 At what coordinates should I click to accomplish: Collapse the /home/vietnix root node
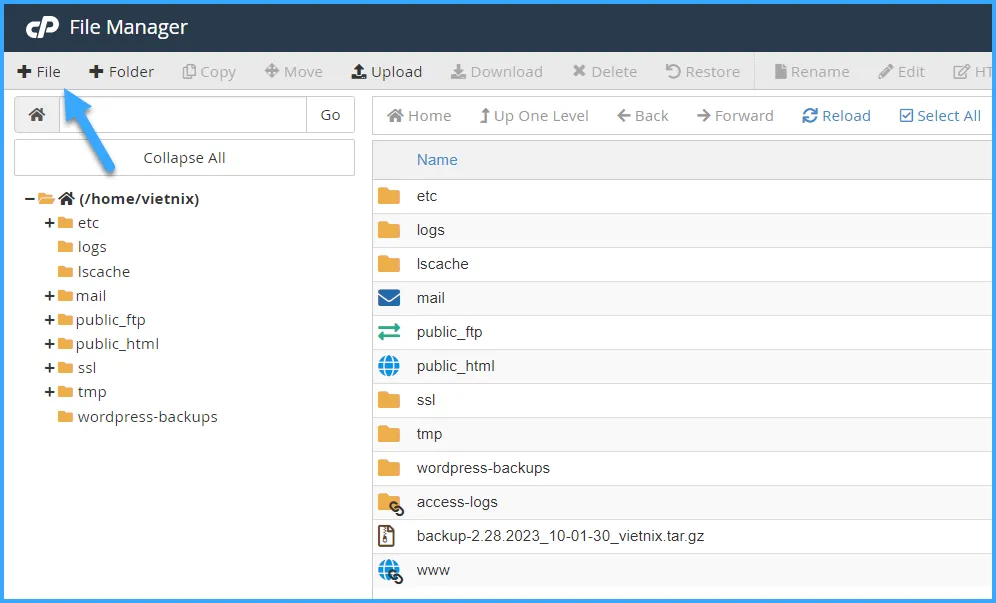coord(28,198)
